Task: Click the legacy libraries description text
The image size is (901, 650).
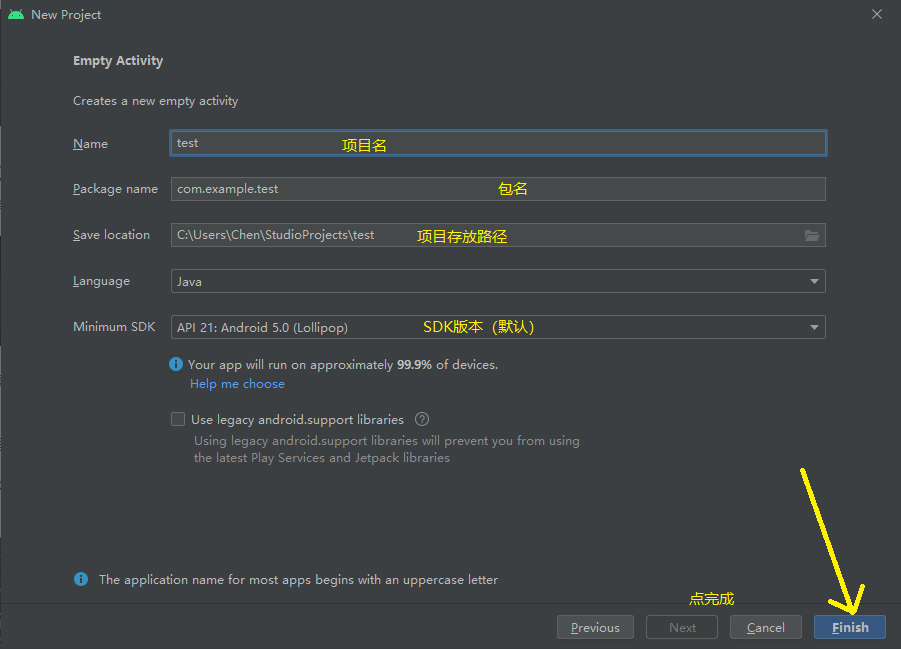Action: [387, 449]
